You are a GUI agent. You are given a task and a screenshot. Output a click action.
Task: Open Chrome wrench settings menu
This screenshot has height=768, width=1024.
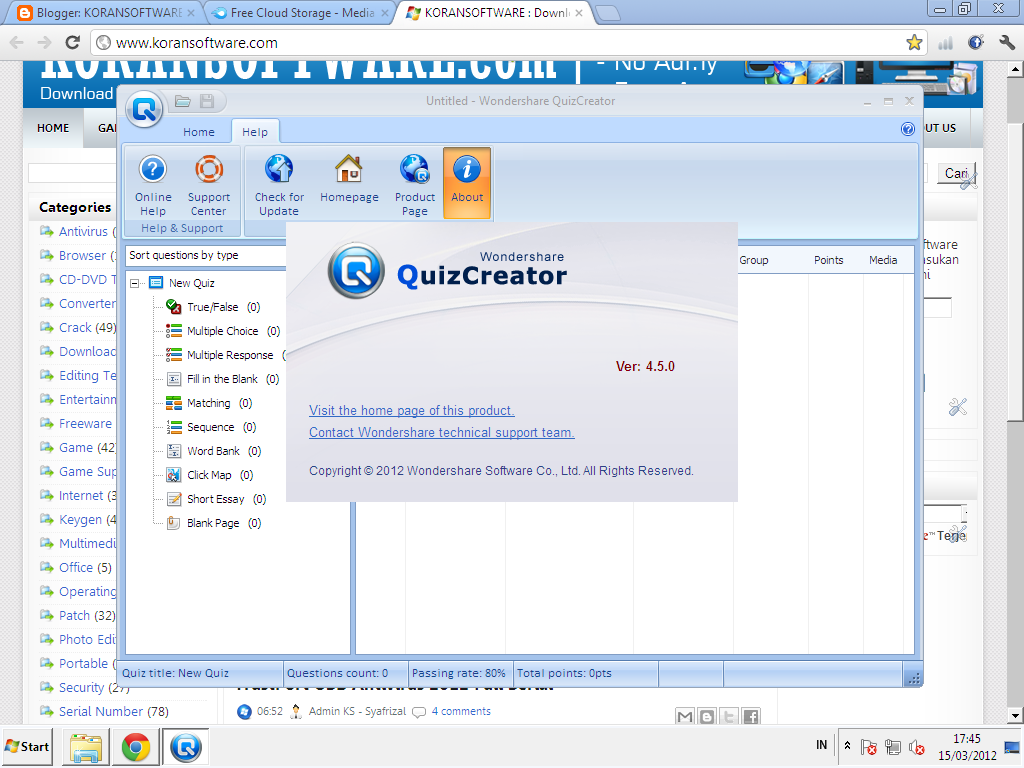click(x=1006, y=43)
